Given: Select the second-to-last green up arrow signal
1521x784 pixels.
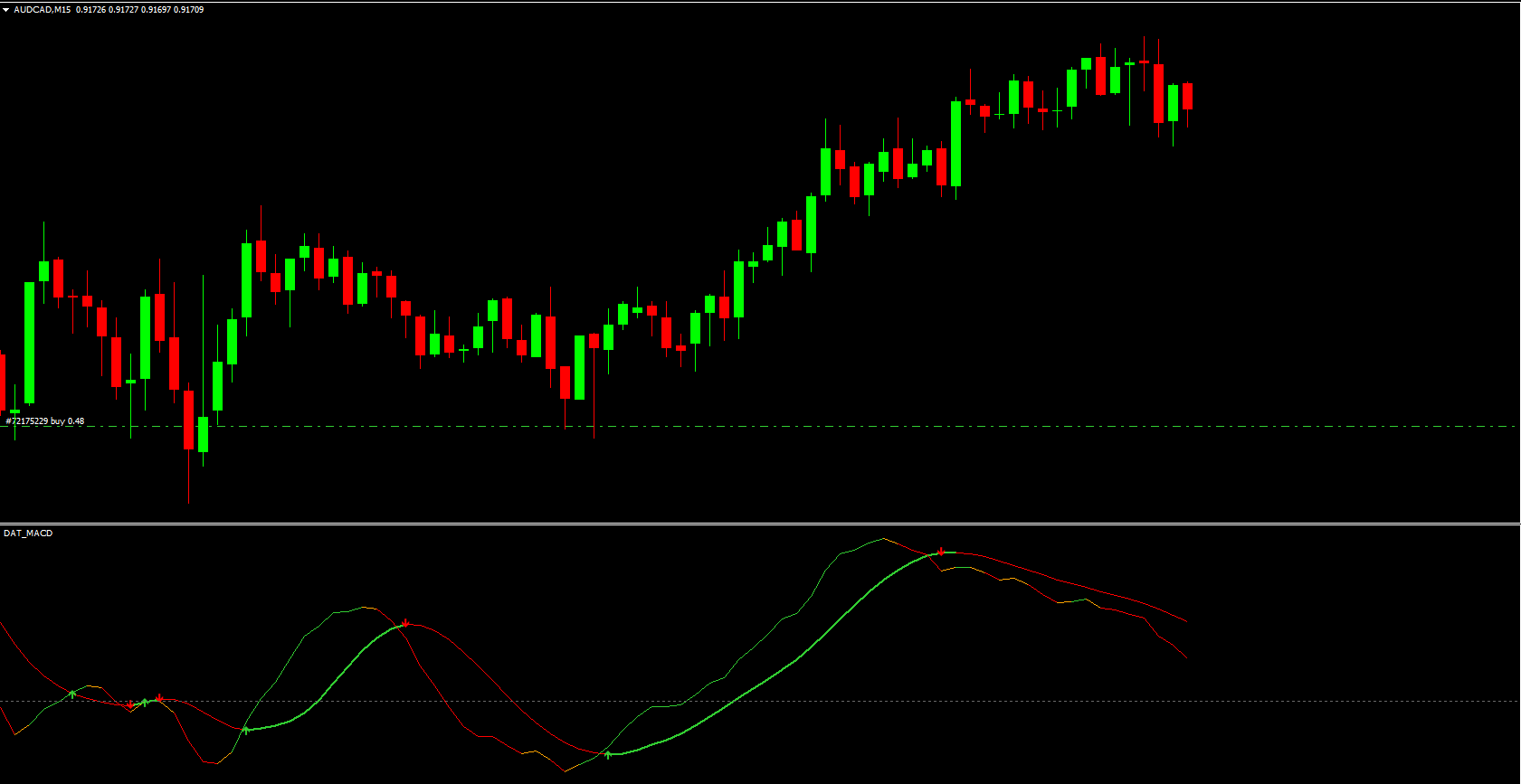Looking at the screenshot, I should pyautogui.click(x=246, y=730).
